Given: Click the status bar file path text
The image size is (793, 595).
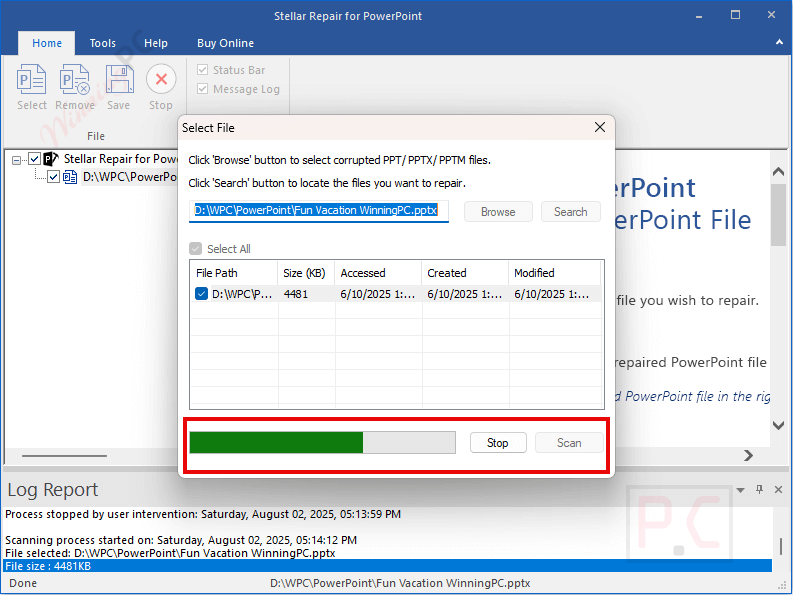Looking at the screenshot, I should pos(400,583).
